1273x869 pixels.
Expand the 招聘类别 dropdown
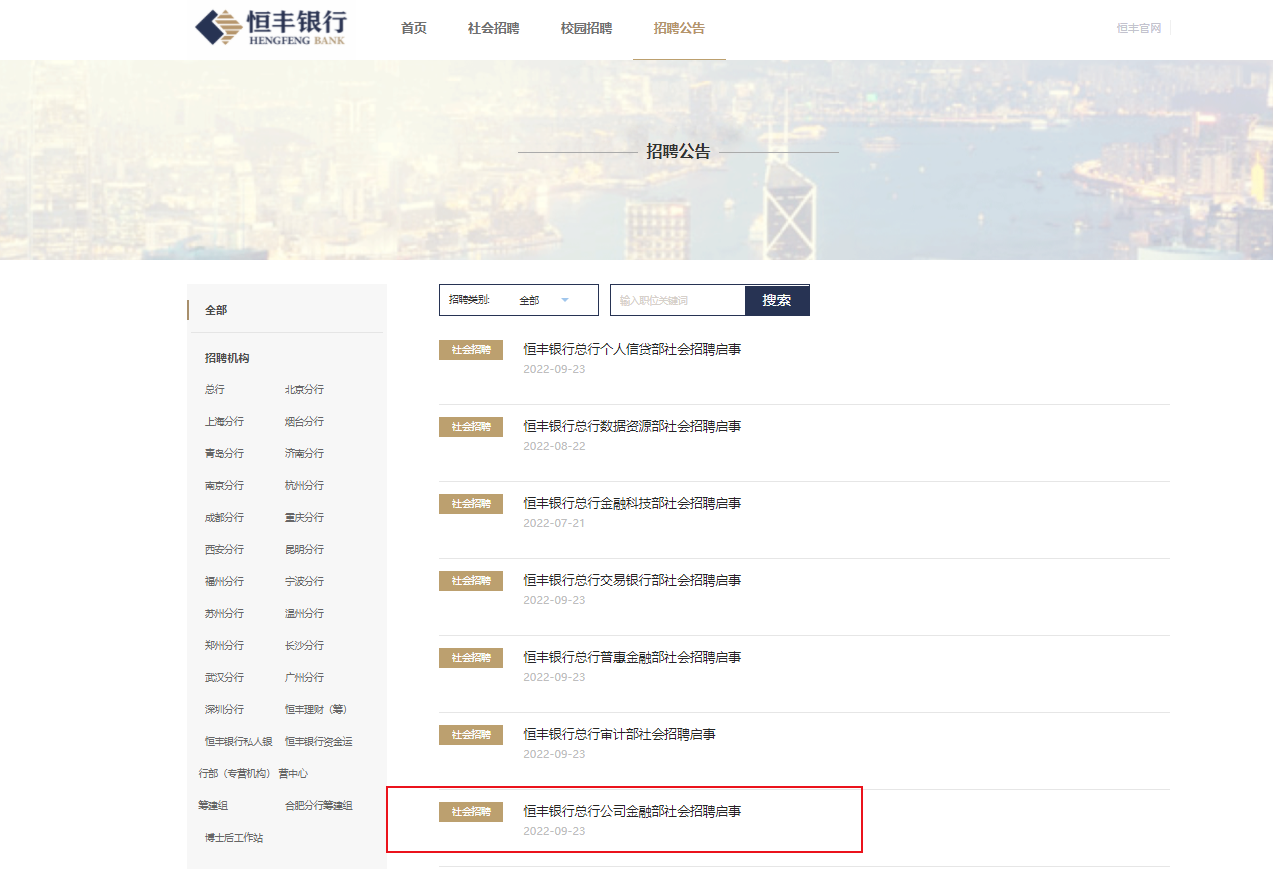click(518, 300)
